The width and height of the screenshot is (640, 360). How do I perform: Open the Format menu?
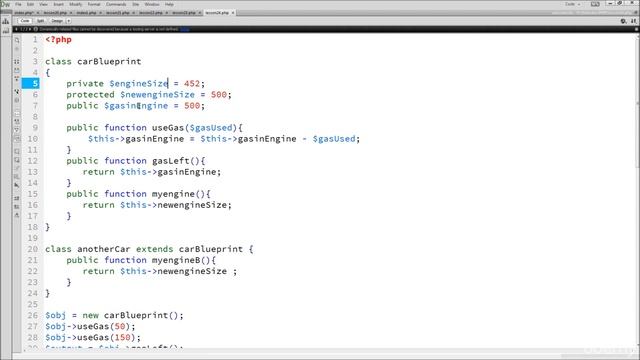pos(94,4)
